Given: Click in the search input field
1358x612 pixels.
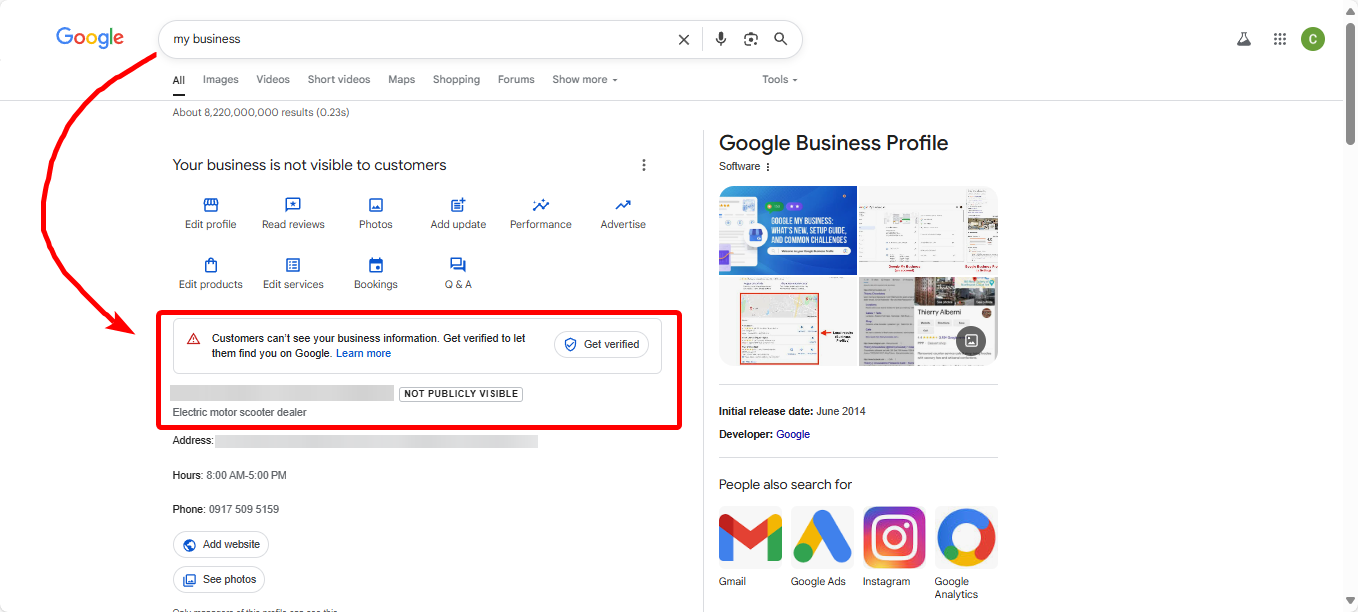Looking at the screenshot, I should pos(420,39).
